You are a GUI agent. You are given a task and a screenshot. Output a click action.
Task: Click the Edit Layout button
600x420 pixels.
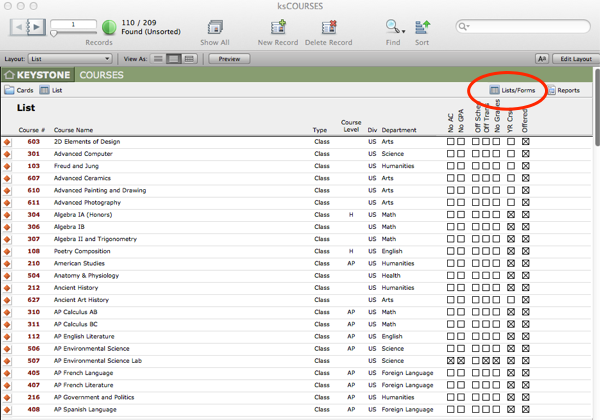(x=574, y=59)
